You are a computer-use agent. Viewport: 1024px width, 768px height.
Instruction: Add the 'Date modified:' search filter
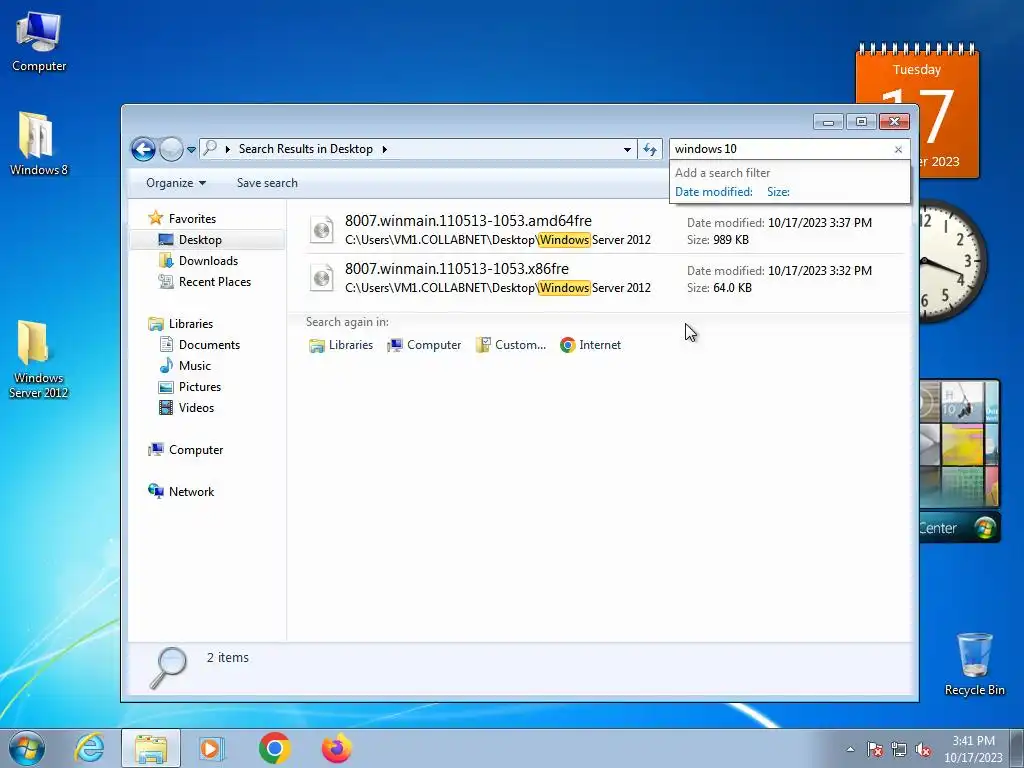click(714, 192)
